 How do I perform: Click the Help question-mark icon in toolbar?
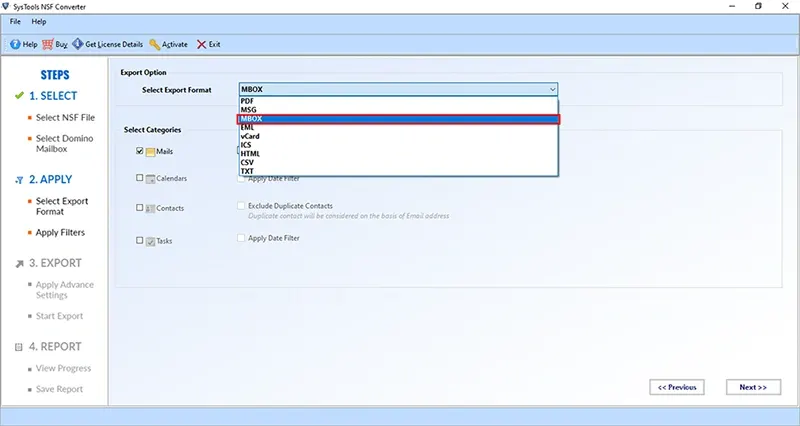point(15,44)
